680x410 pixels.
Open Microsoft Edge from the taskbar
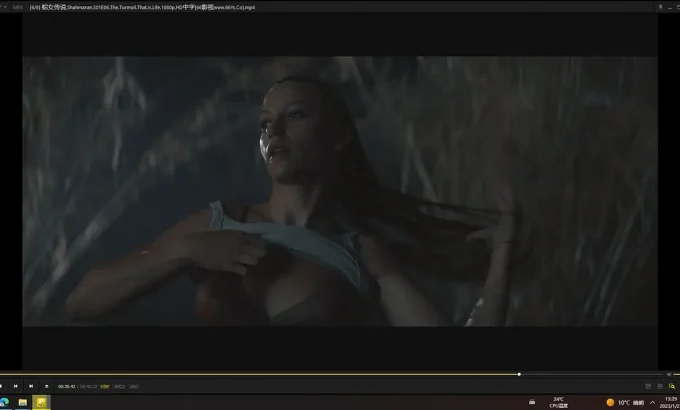(x=4, y=402)
